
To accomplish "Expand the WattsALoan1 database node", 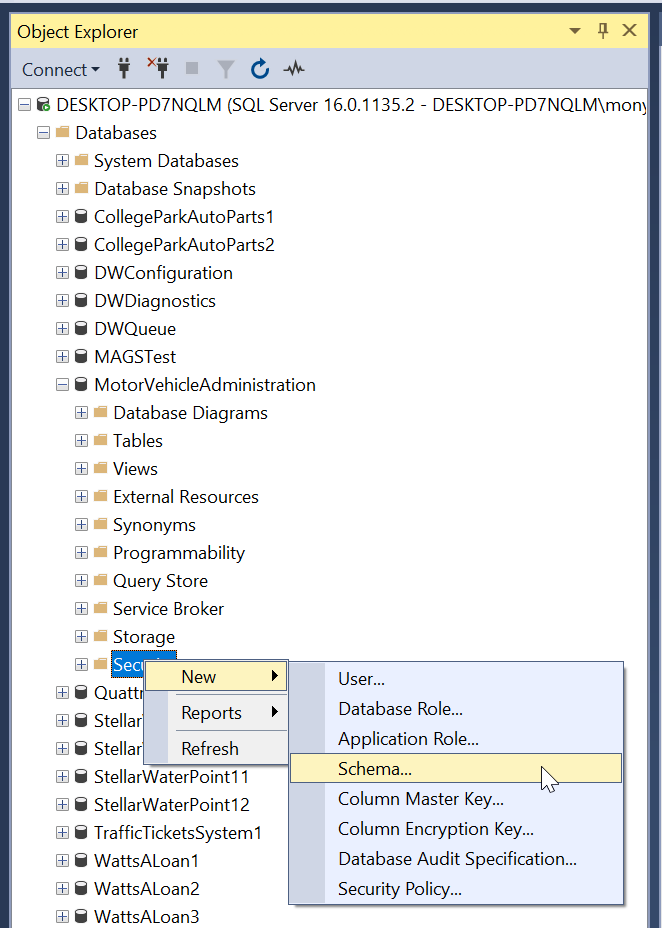I will (x=62, y=861).
